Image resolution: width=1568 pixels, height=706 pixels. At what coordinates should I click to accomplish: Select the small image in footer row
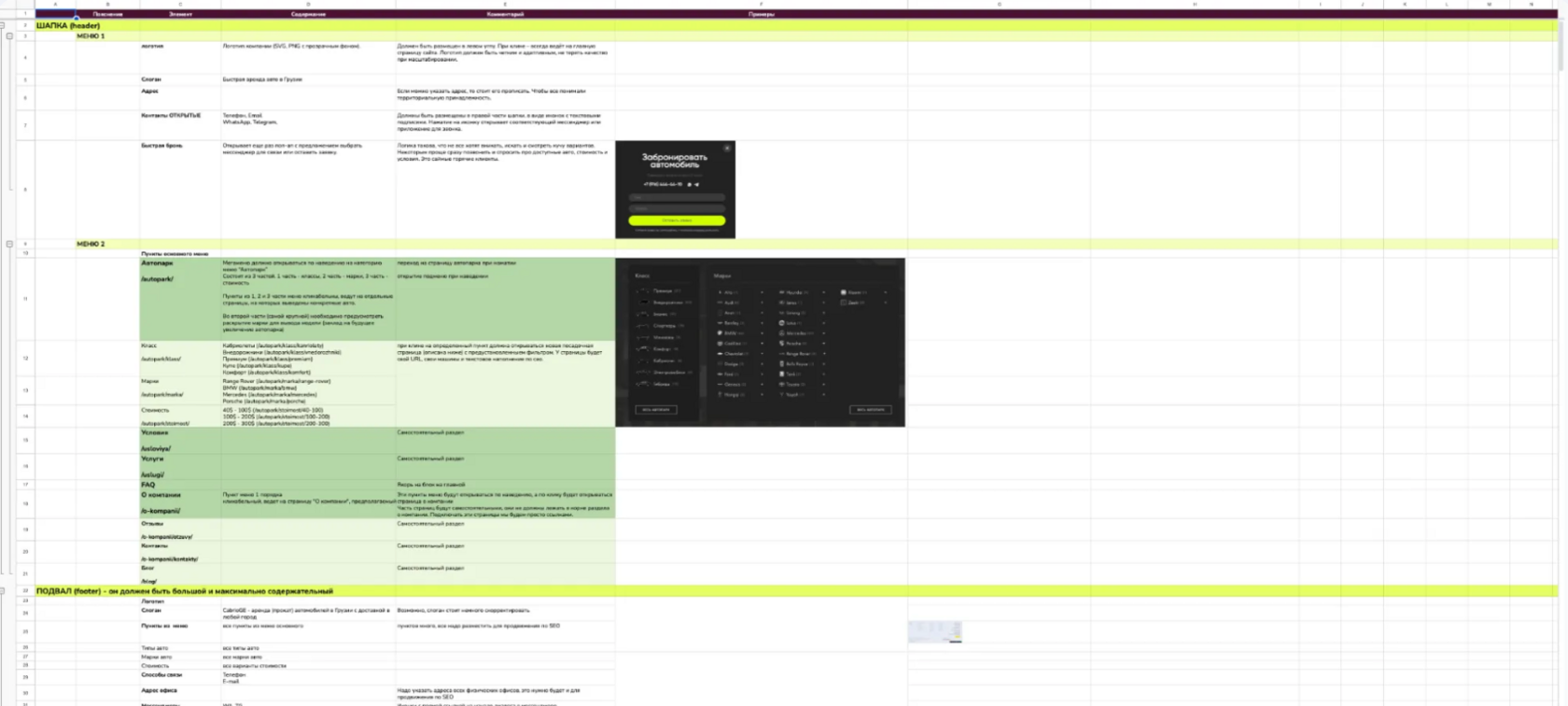coord(935,632)
